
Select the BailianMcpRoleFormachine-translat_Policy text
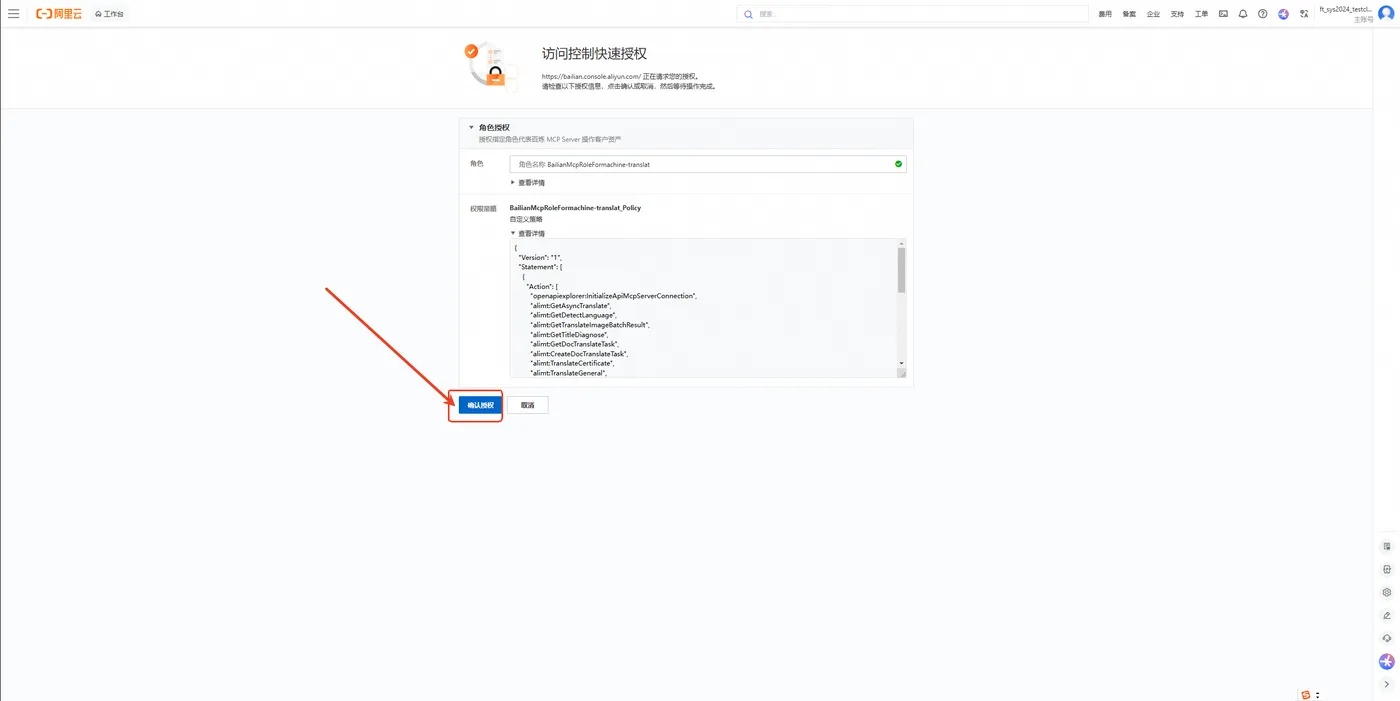point(575,208)
